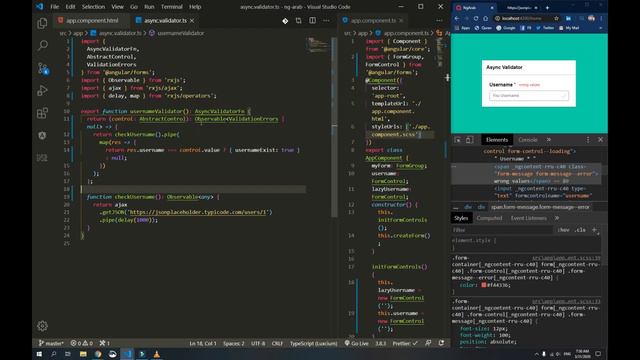Image resolution: width=640 pixels, height=360 pixels.
Task: Open the Manage gear in VS Code
Action: tap(42, 326)
